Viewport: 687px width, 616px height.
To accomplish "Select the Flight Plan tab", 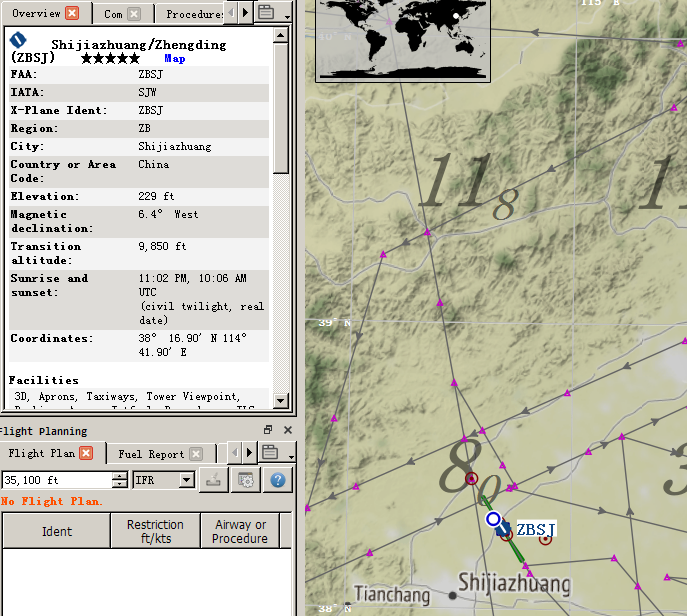I will tap(42, 453).
